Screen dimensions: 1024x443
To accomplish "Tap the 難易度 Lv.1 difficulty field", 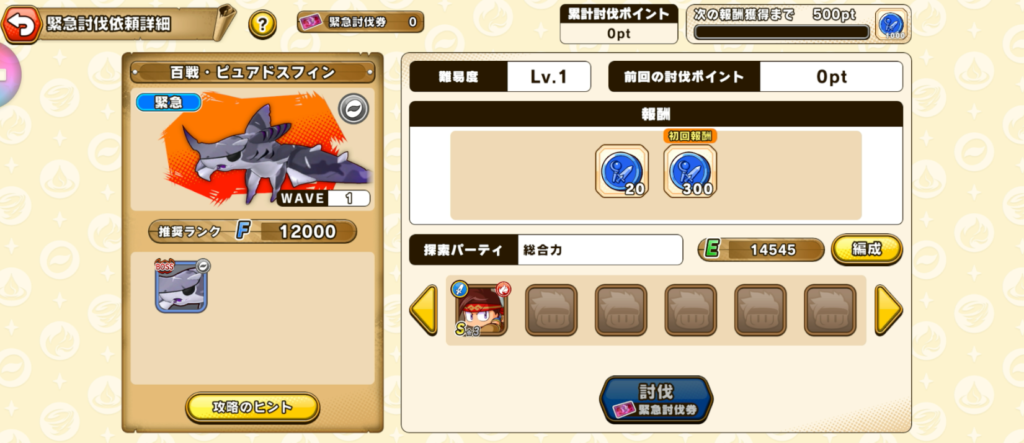I will click(500, 76).
